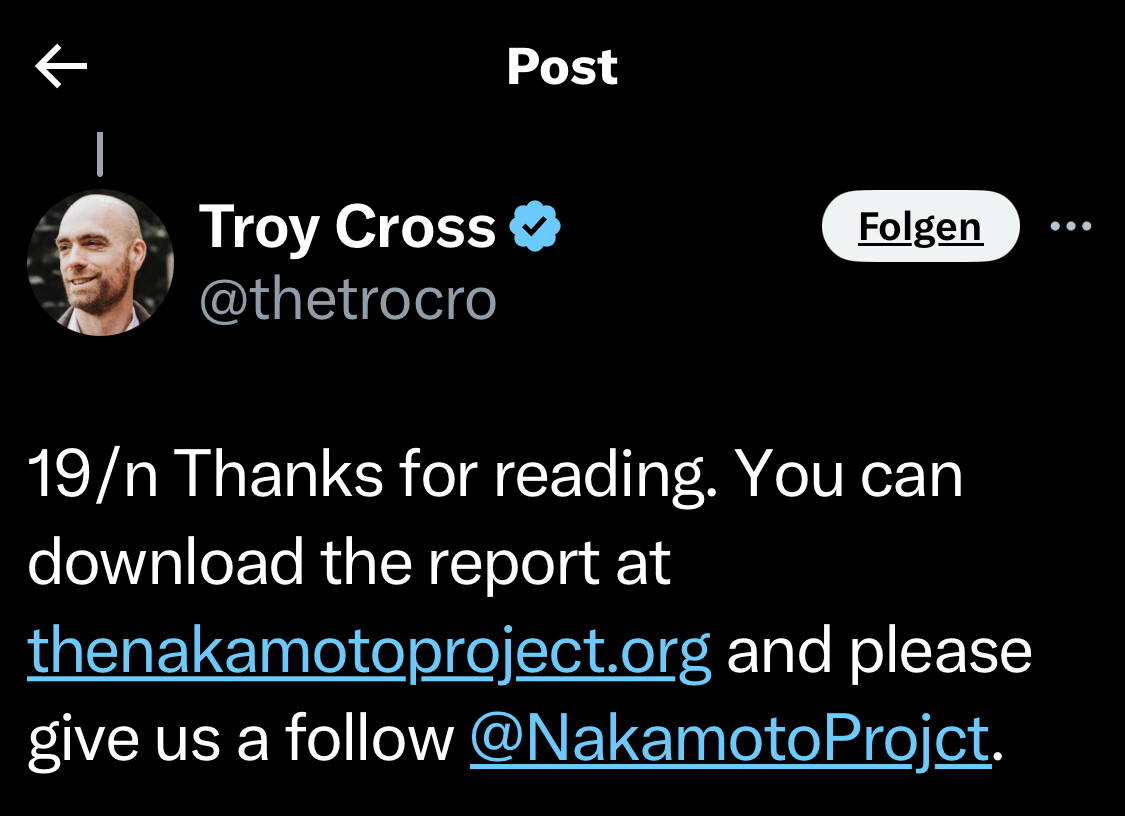Viewport: 1125px width, 816px height.
Task: Click the @thetrocro handle
Action: pos(347,298)
